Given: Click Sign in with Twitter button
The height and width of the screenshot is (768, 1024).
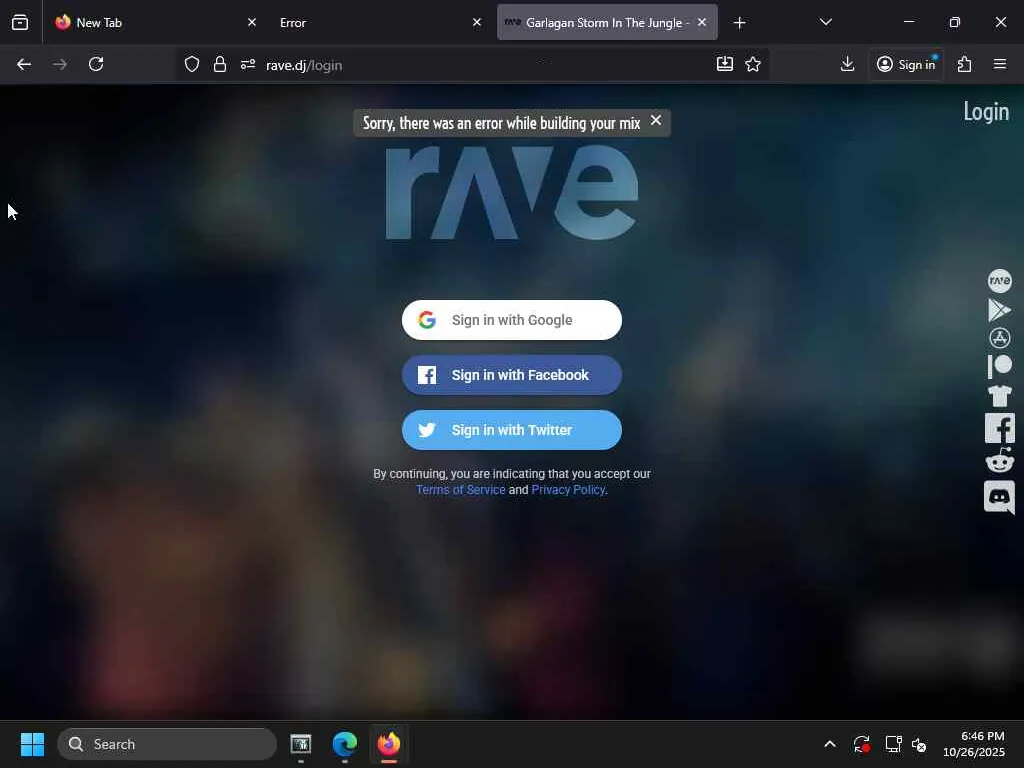Looking at the screenshot, I should tap(511, 430).
